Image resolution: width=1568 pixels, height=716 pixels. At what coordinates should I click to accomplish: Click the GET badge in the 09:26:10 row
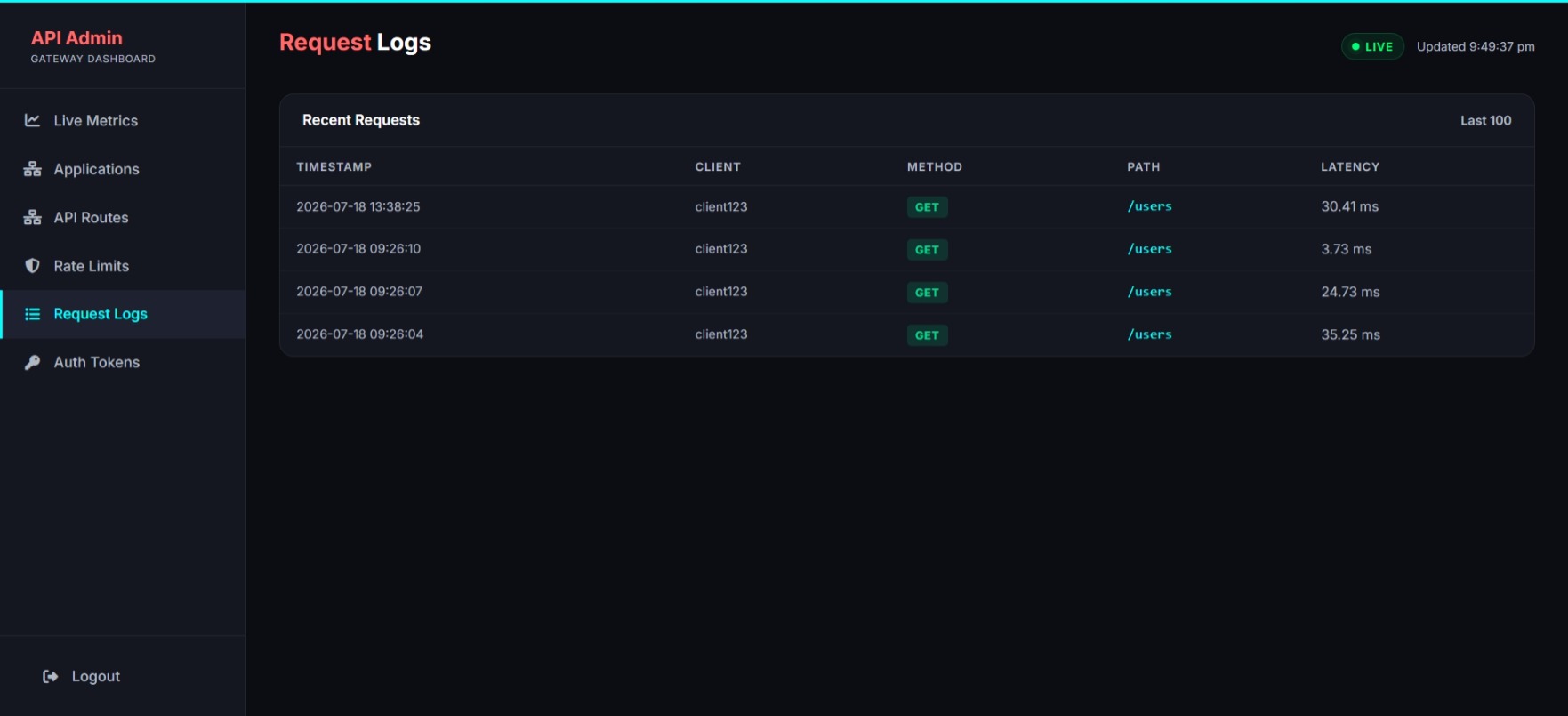click(x=927, y=250)
